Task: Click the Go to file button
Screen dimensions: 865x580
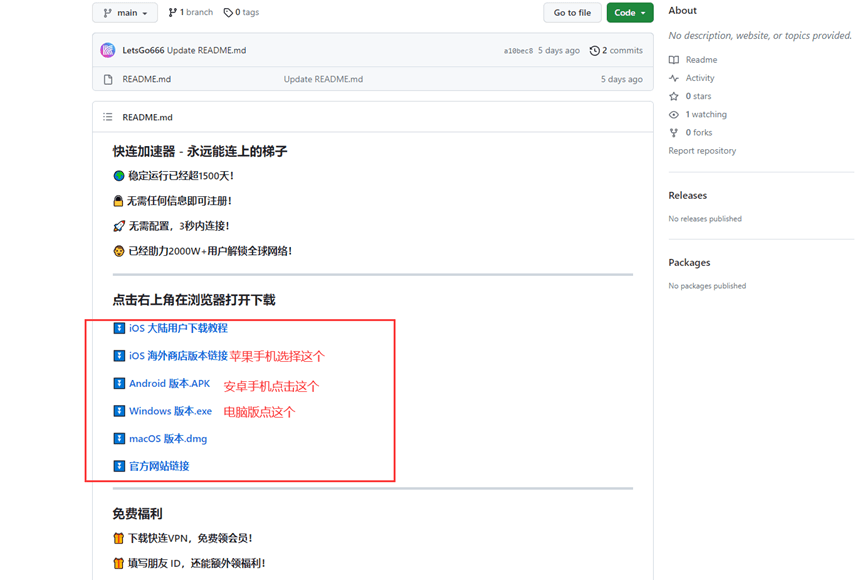Action: [x=572, y=13]
